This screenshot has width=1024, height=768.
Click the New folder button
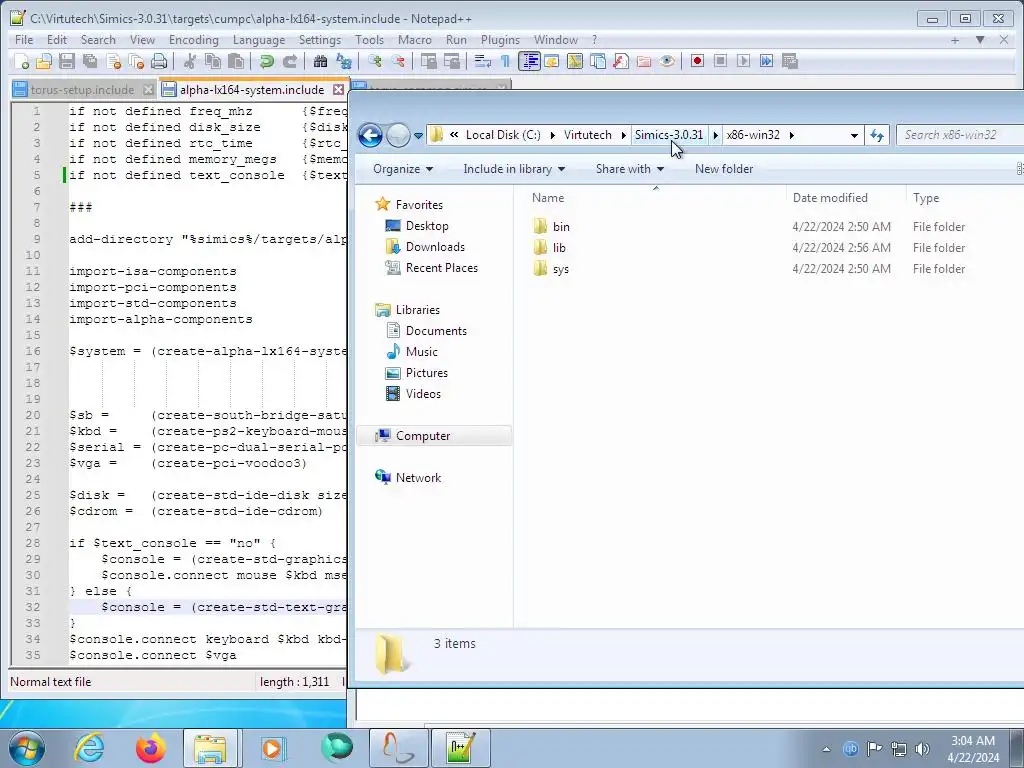[x=724, y=168]
